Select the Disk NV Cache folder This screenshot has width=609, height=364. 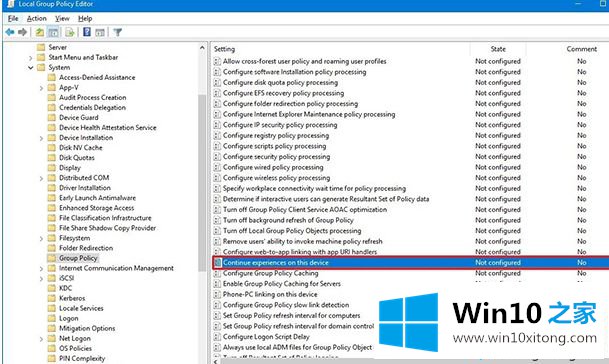click(80, 148)
